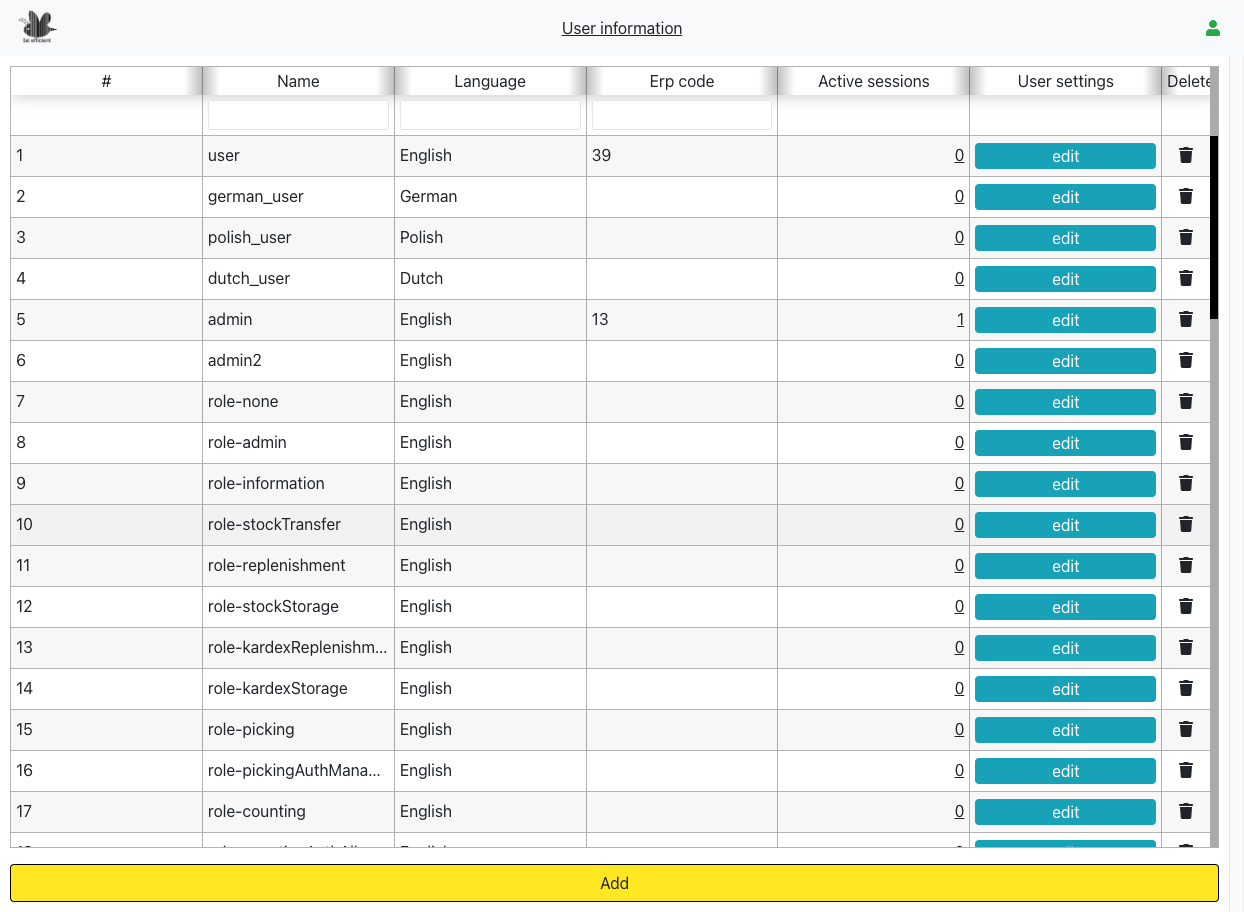Click the Erp code filter field
Image resolution: width=1244 pixels, height=912 pixels.
[682, 115]
